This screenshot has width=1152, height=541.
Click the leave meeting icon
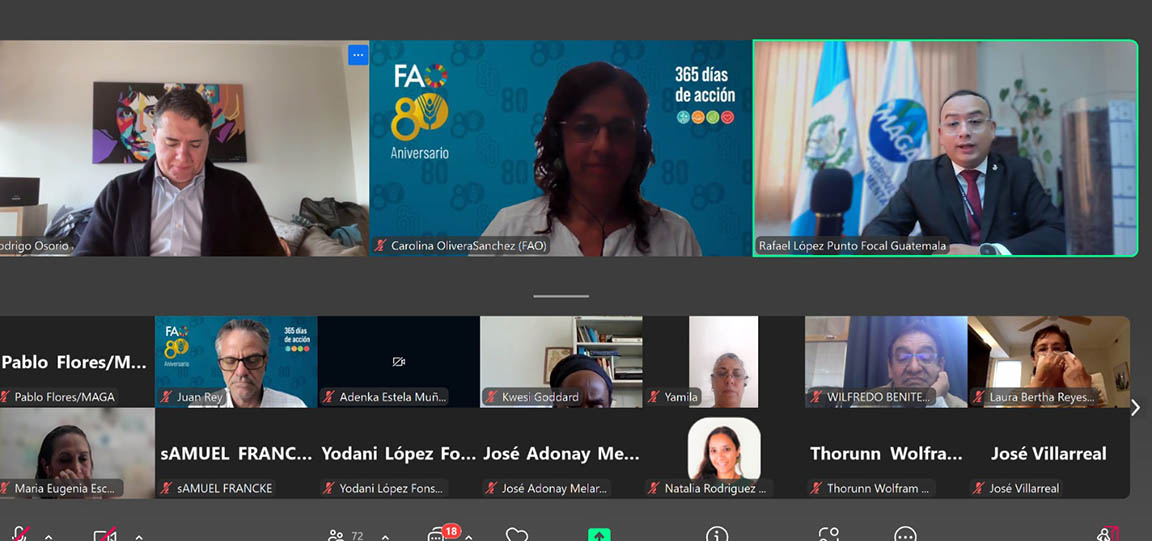1107,535
